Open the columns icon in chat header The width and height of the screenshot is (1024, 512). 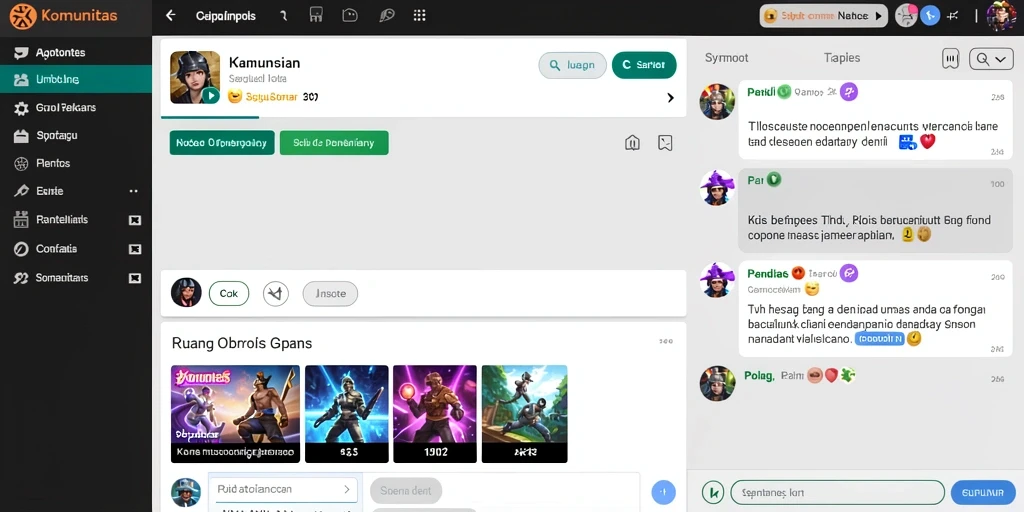951,59
